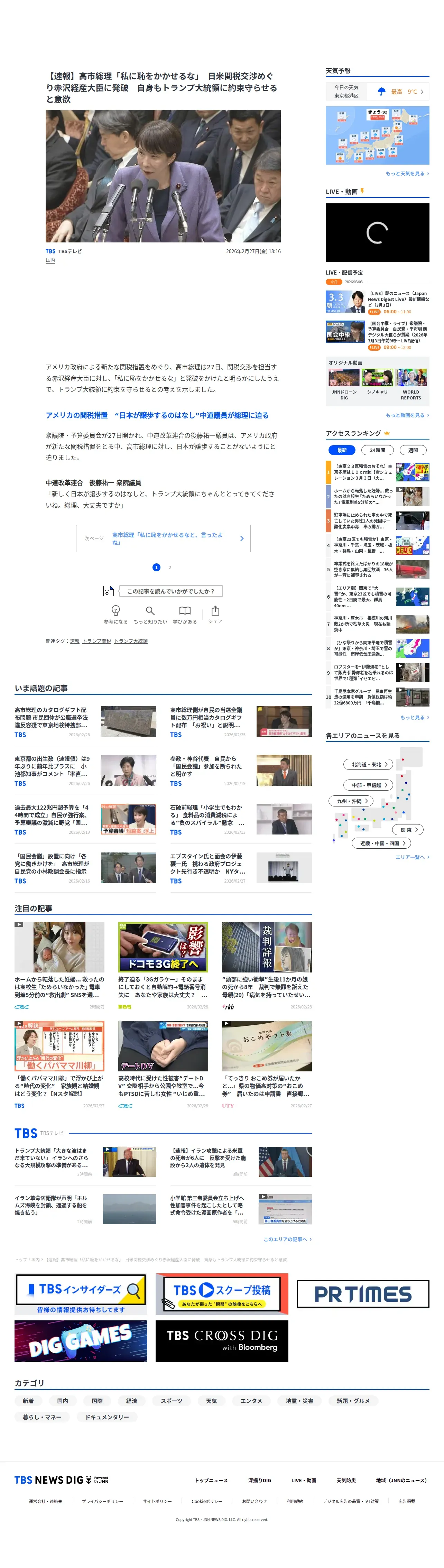Click もっと動画を見る link
Viewport: 444px width, 1568px height.
(407, 415)
